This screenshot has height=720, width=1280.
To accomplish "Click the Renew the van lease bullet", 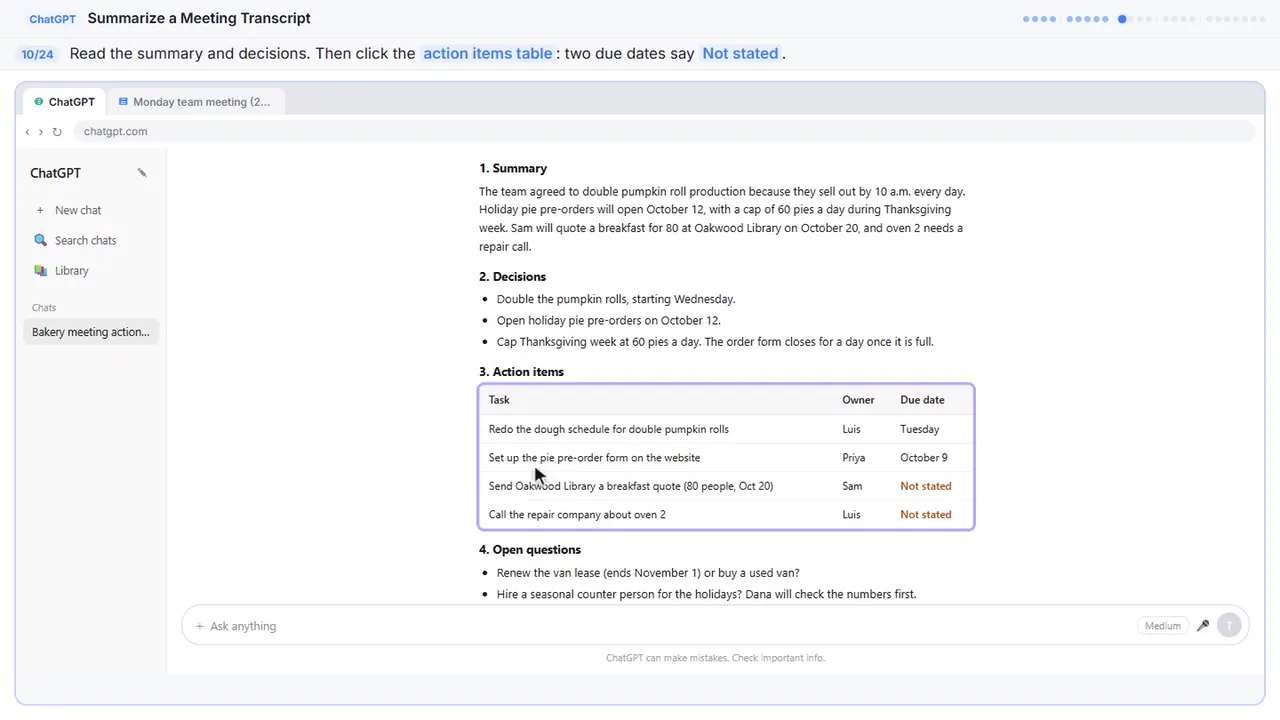I will pos(648,573).
